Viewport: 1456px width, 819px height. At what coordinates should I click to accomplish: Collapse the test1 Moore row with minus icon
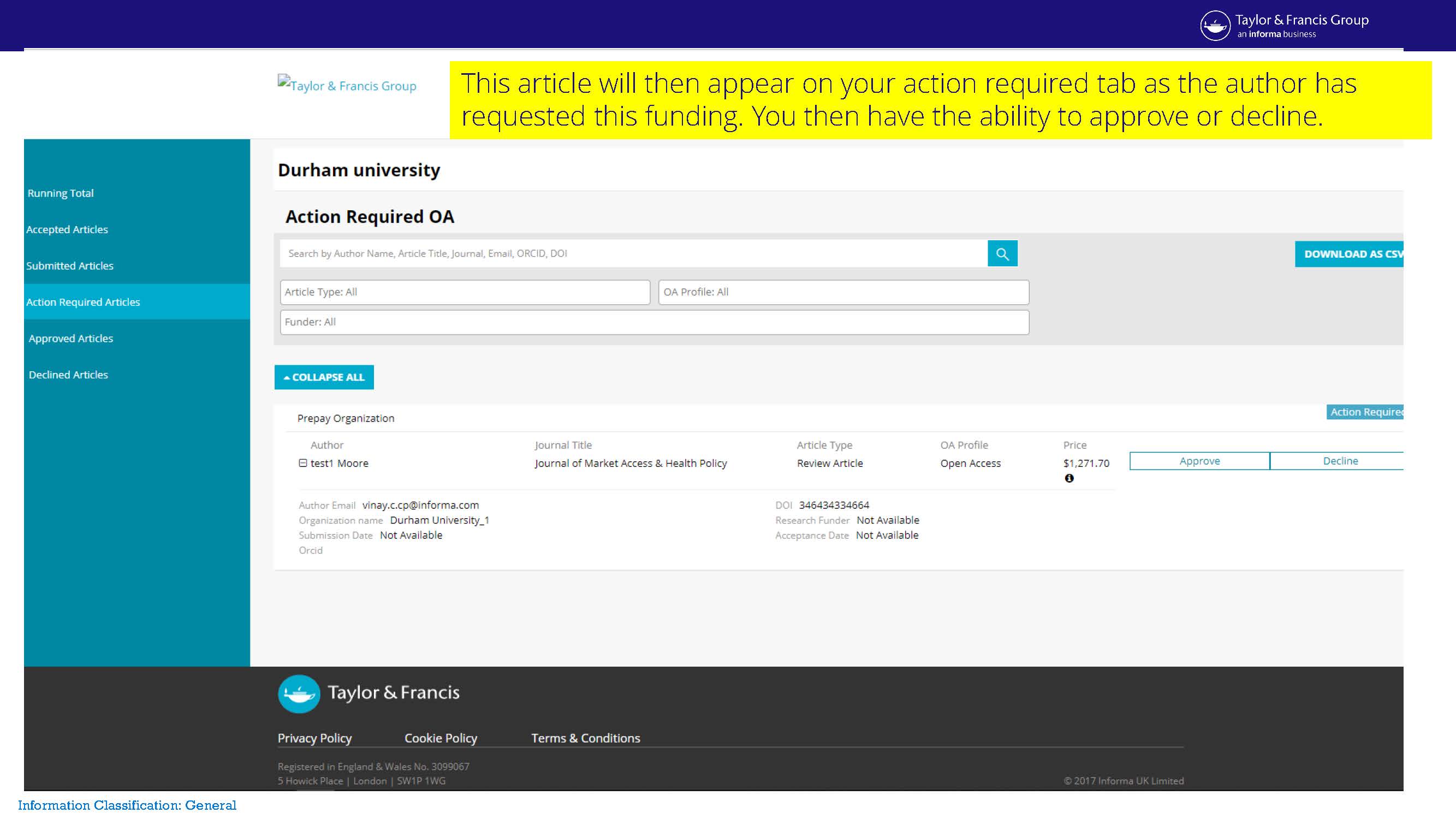click(303, 463)
